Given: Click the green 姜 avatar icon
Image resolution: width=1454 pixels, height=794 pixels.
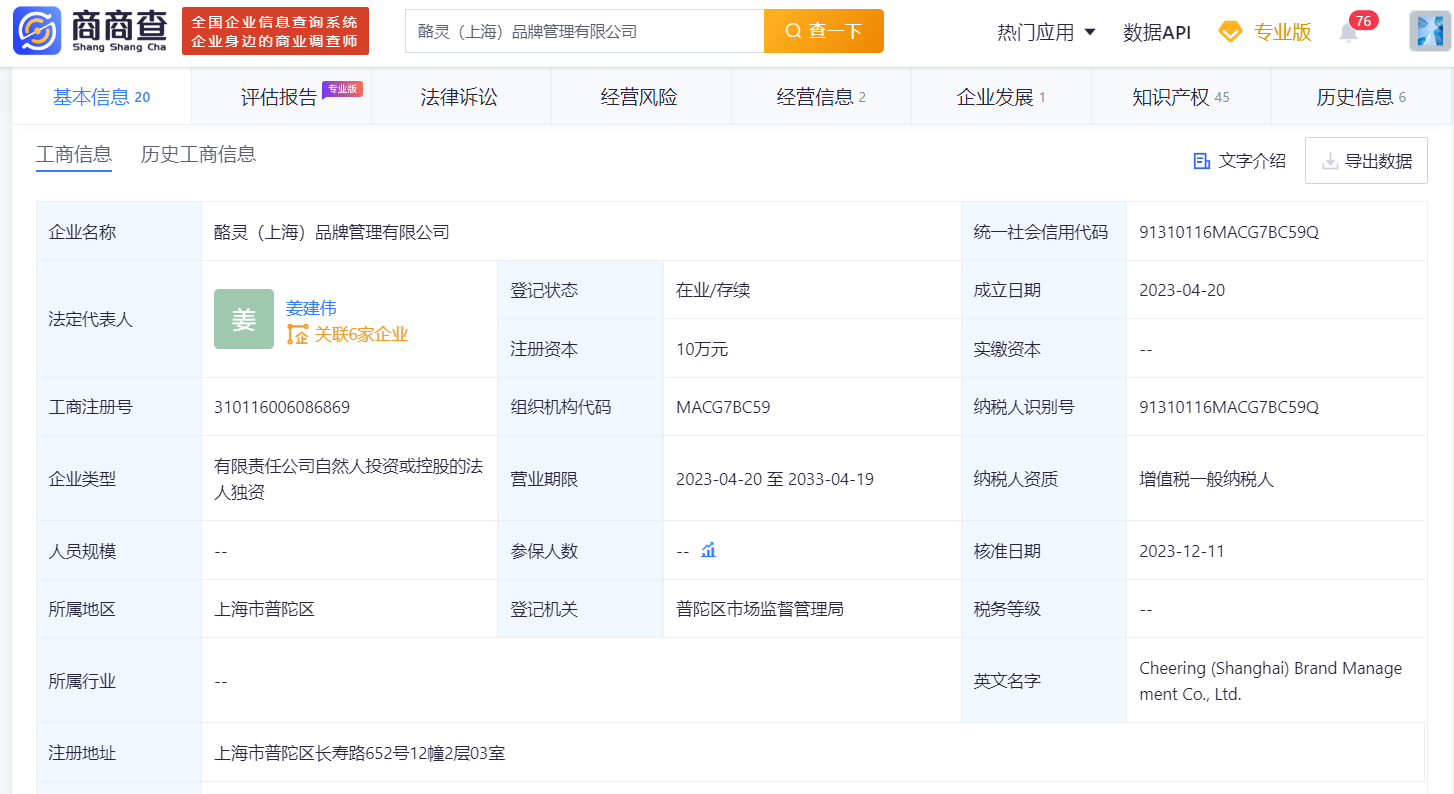Looking at the screenshot, I should click(x=244, y=319).
